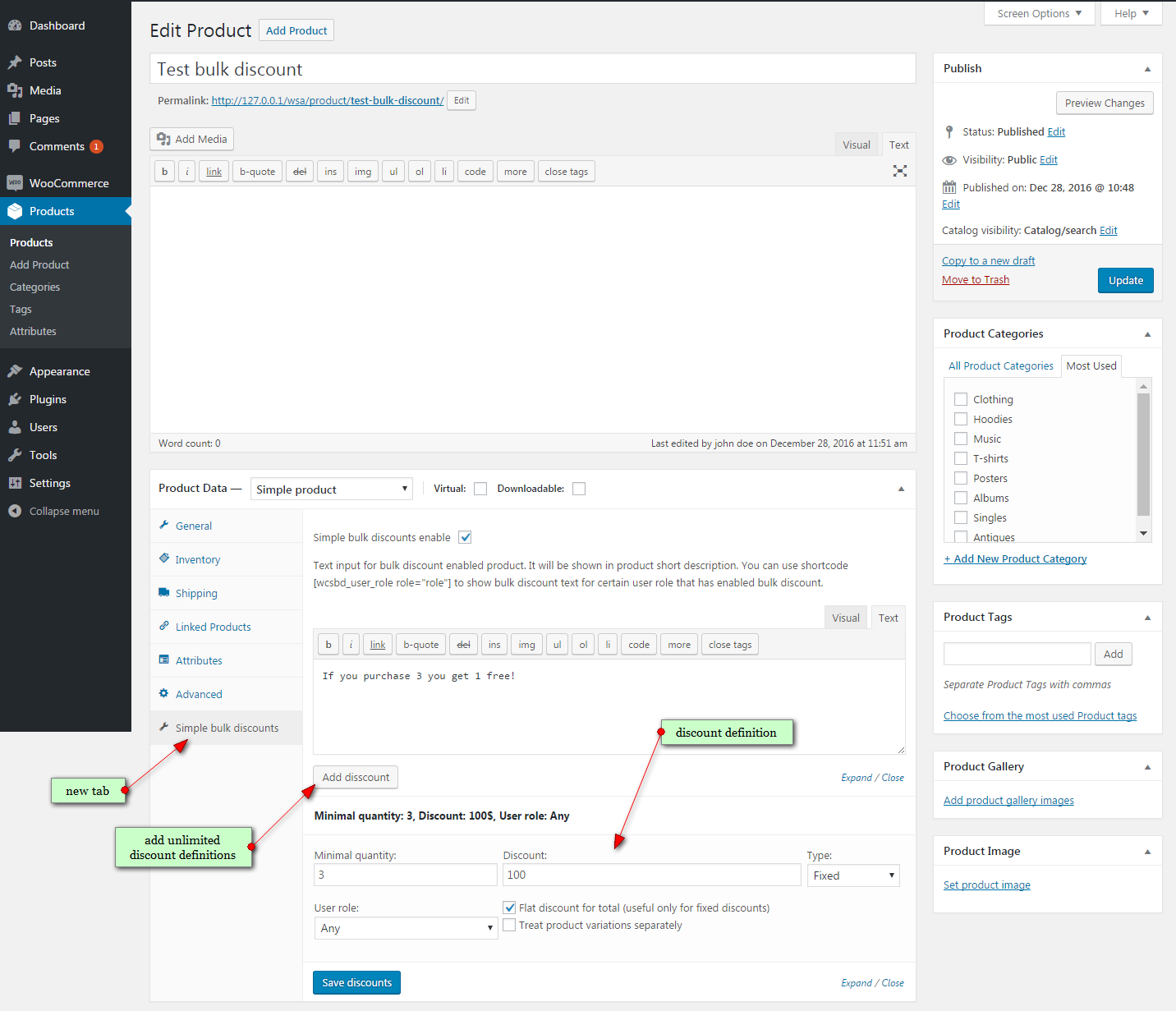Switch bulk discount editor to Visual tab
This screenshot has height=1011, width=1176.
(x=846, y=618)
